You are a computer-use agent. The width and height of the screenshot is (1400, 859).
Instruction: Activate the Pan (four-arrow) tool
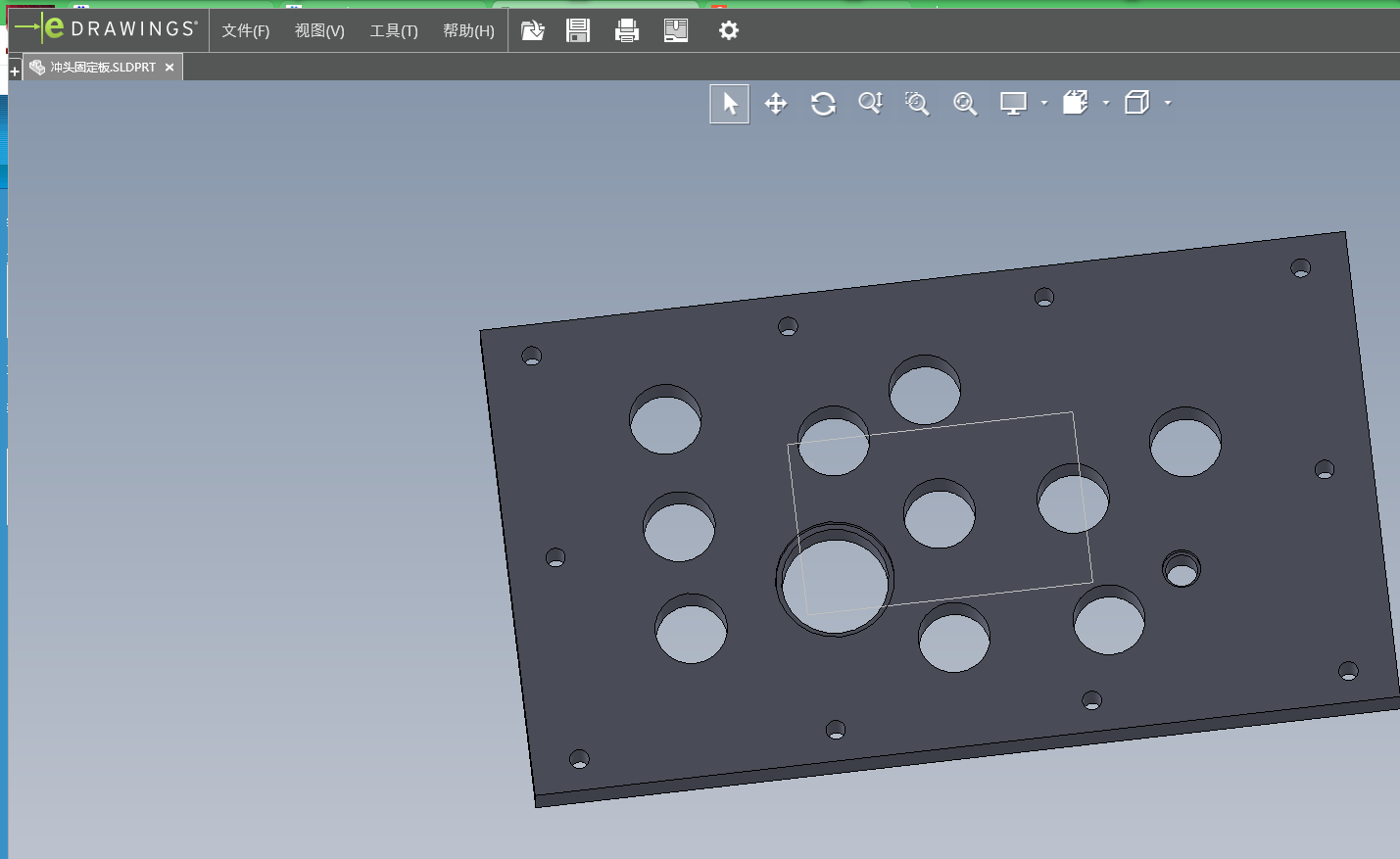pyautogui.click(x=776, y=104)
